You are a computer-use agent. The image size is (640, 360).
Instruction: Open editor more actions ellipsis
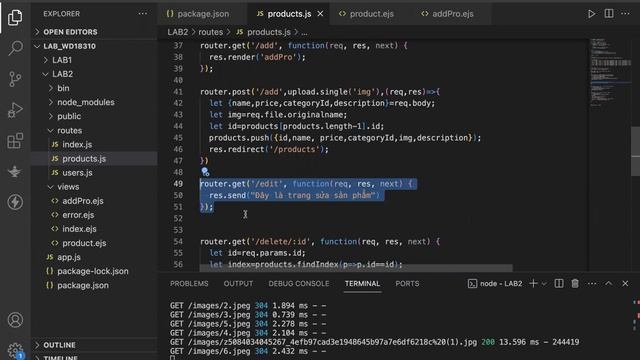click(625, 13)
